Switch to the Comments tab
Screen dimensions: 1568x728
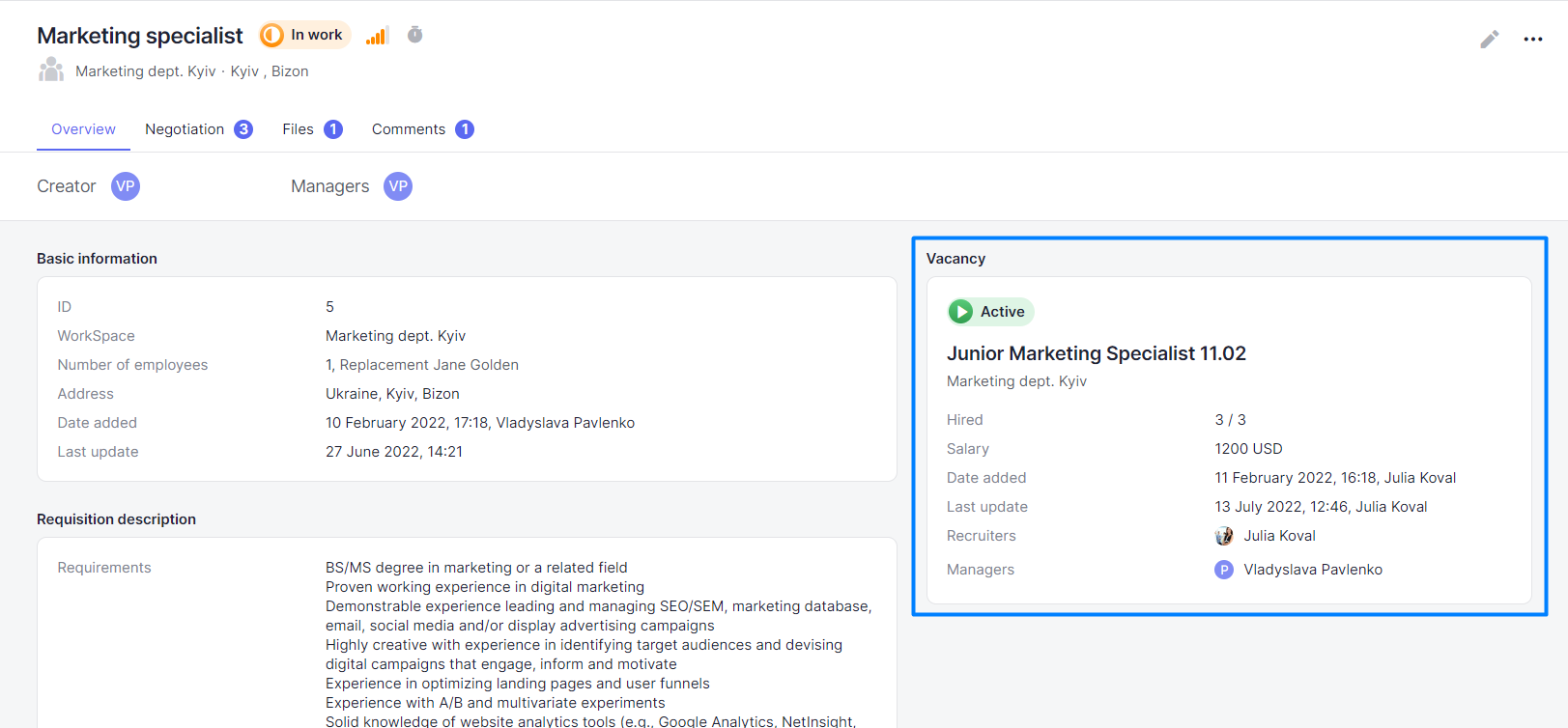click(x=409, y=129)
